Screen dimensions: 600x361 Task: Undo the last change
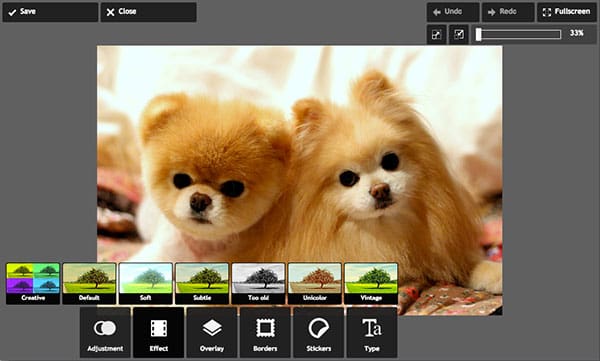tap(453, 12)
